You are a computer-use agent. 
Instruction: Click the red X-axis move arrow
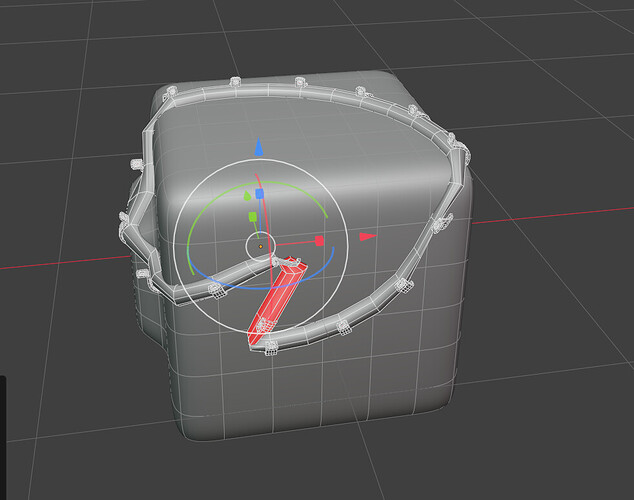point(368,236)
